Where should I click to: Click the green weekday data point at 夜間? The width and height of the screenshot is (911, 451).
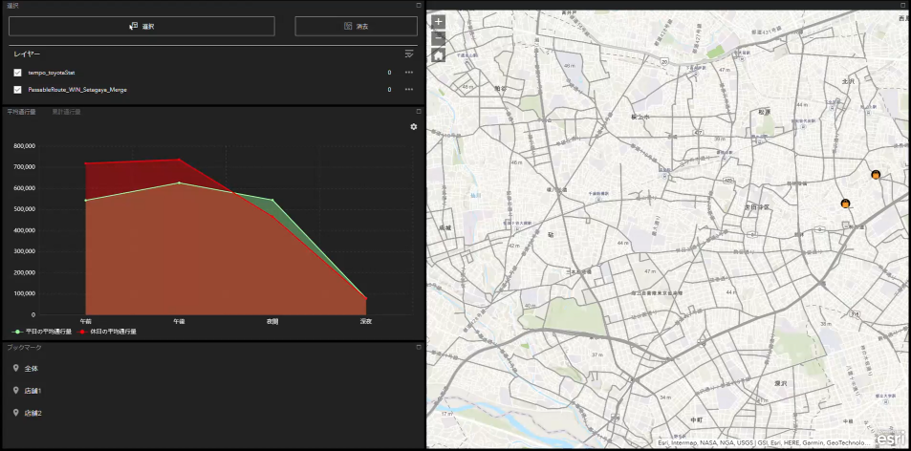pos(272,201)
